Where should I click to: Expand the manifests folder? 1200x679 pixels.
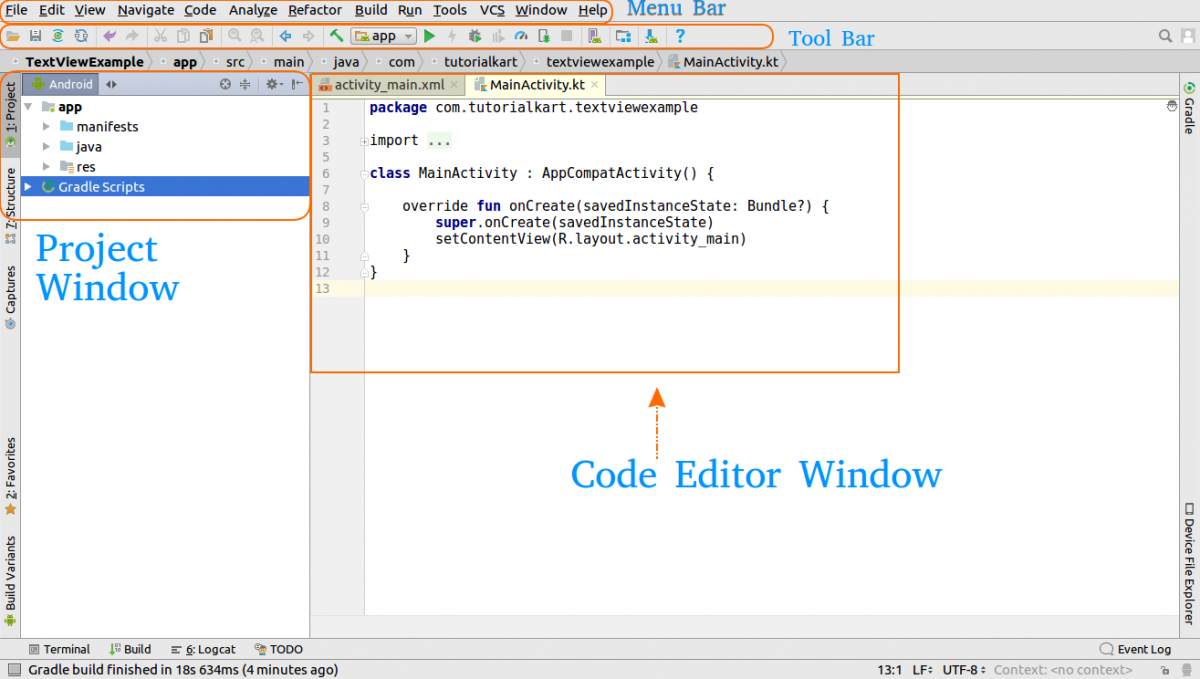pos(45,126)
